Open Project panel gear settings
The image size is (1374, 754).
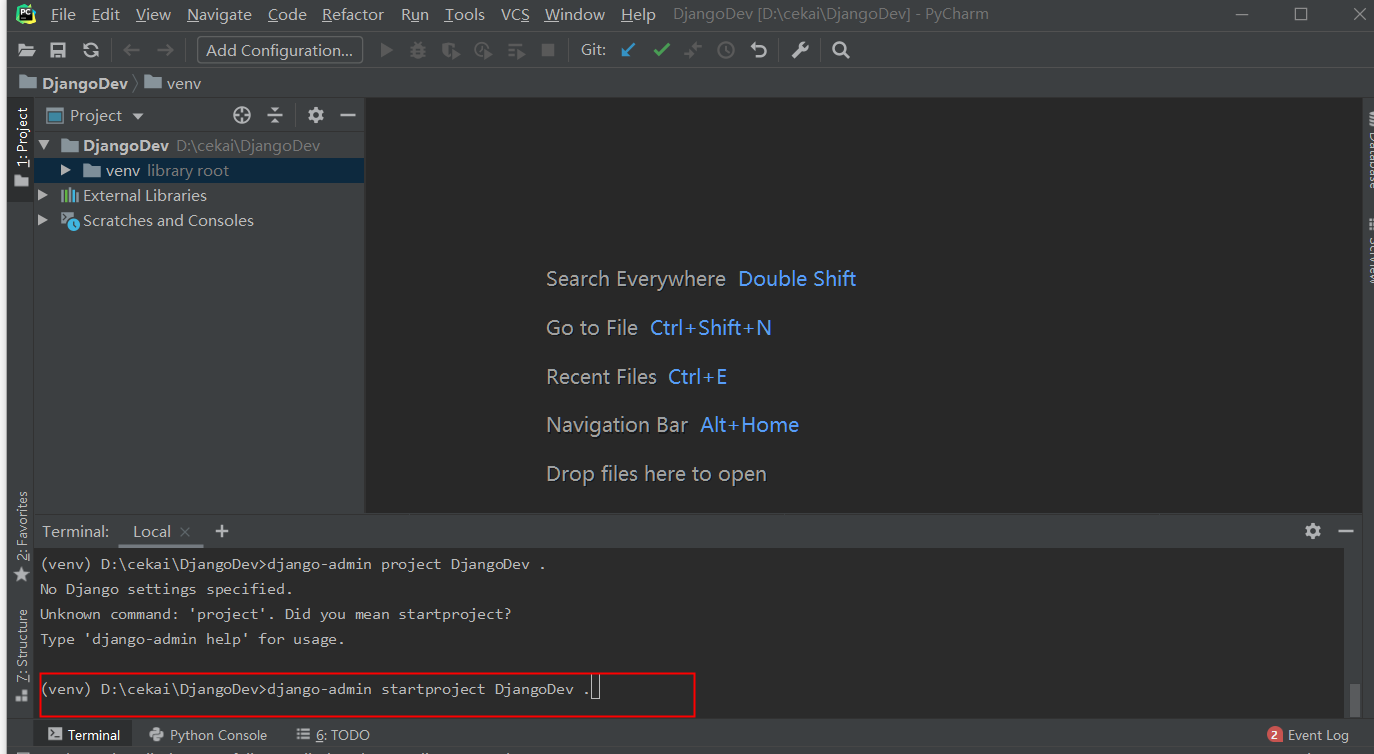316,115
